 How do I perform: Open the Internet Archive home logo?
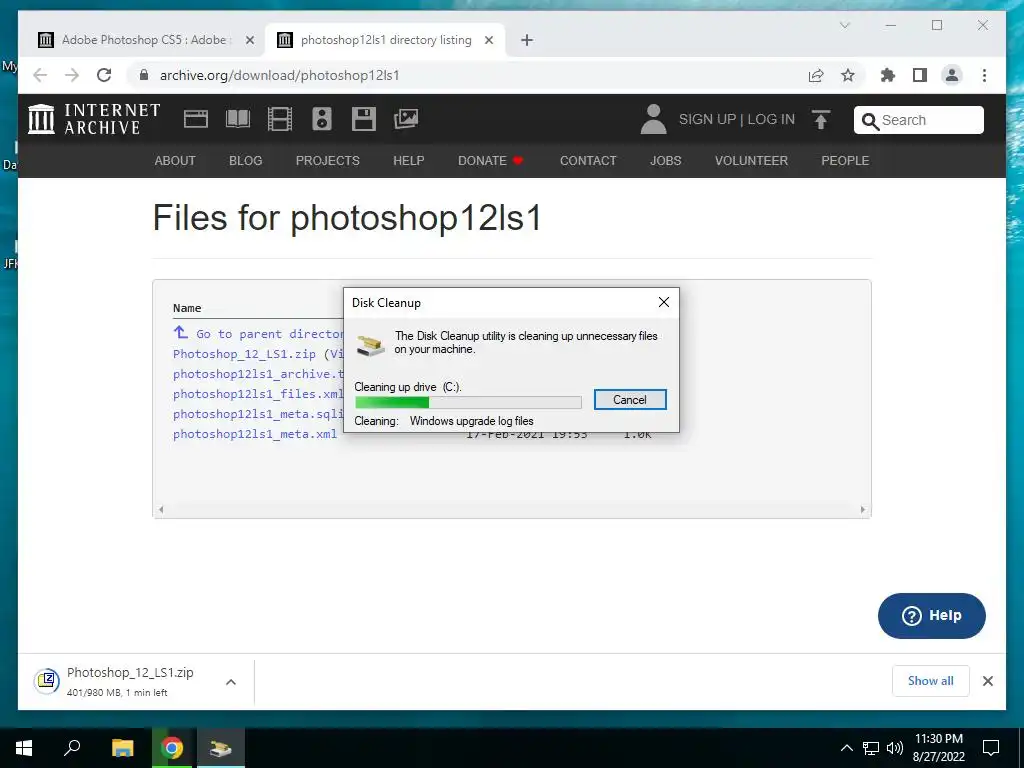pos(94,119)
